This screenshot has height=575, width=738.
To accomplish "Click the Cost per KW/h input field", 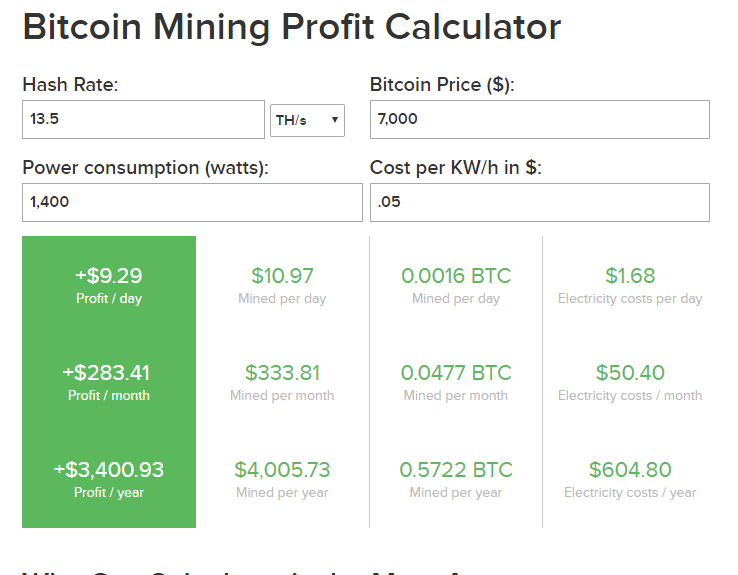I will (x=539, y=202).
